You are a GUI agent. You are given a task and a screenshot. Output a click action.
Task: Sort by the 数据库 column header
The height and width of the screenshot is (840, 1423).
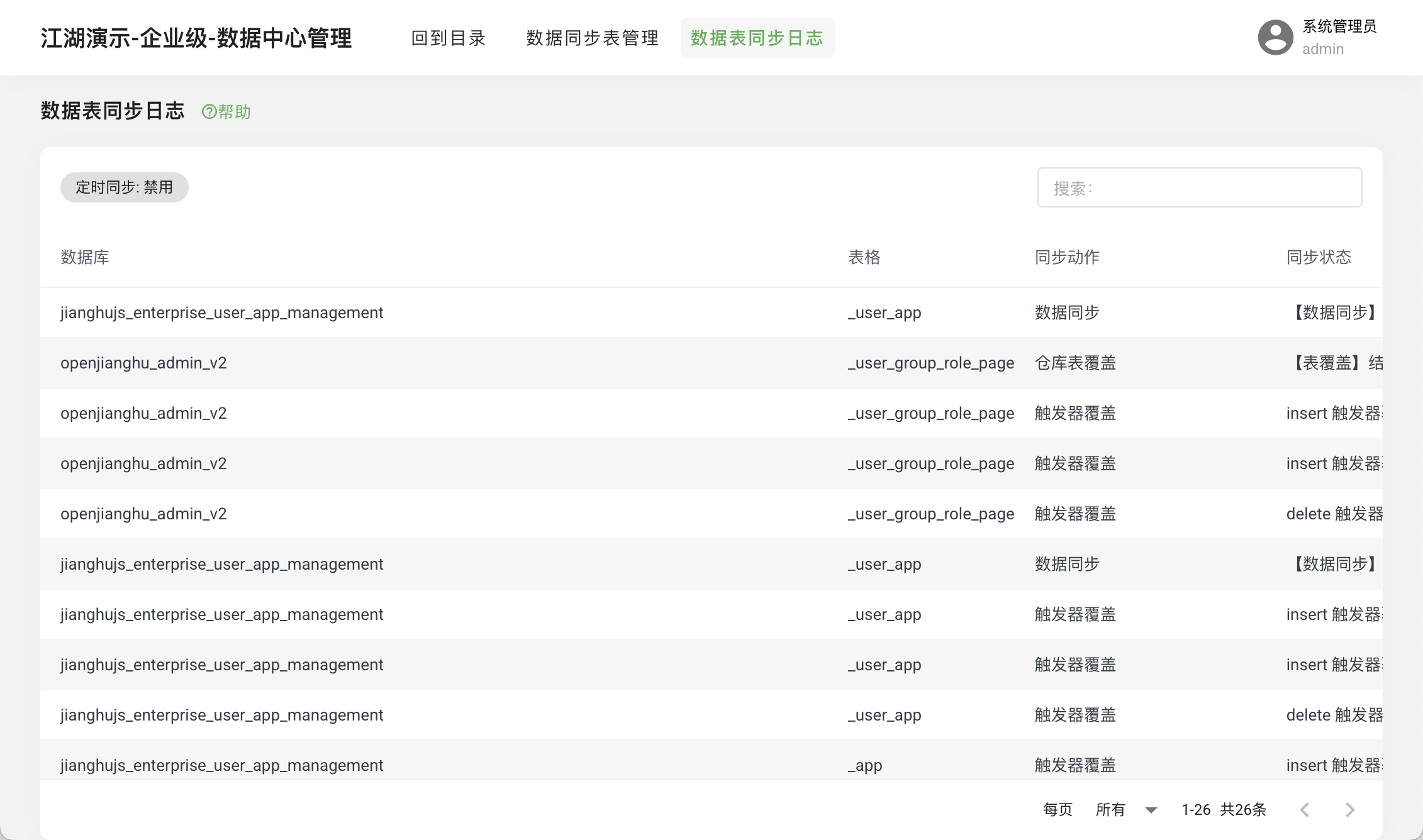coord(85,257)
